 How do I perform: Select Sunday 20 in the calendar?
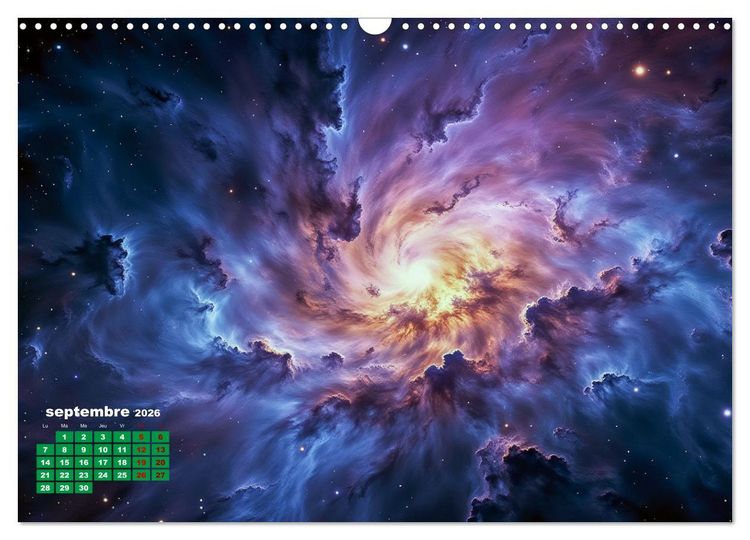click(160, 463)
